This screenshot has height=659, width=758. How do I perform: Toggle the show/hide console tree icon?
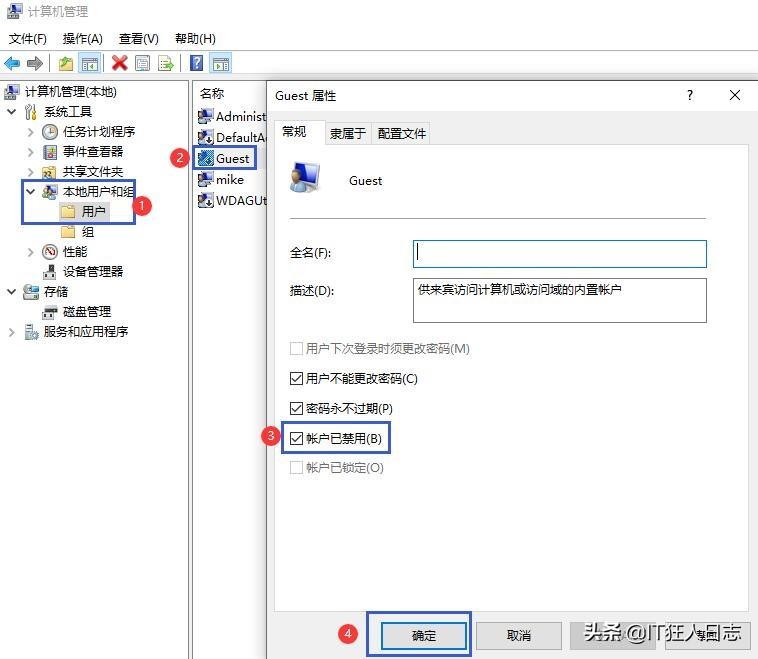tap(90, 63)
